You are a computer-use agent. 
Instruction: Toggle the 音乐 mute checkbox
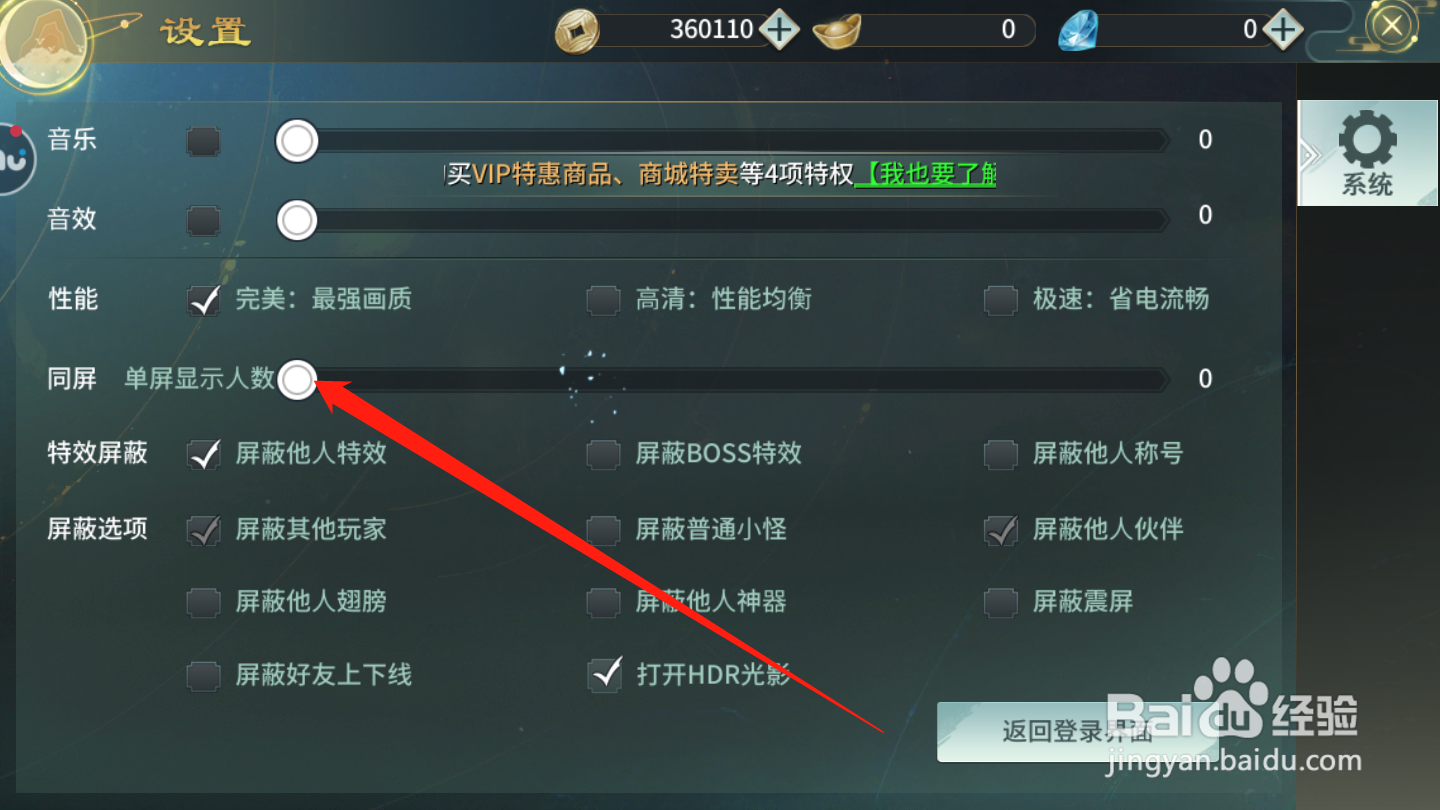204,141
